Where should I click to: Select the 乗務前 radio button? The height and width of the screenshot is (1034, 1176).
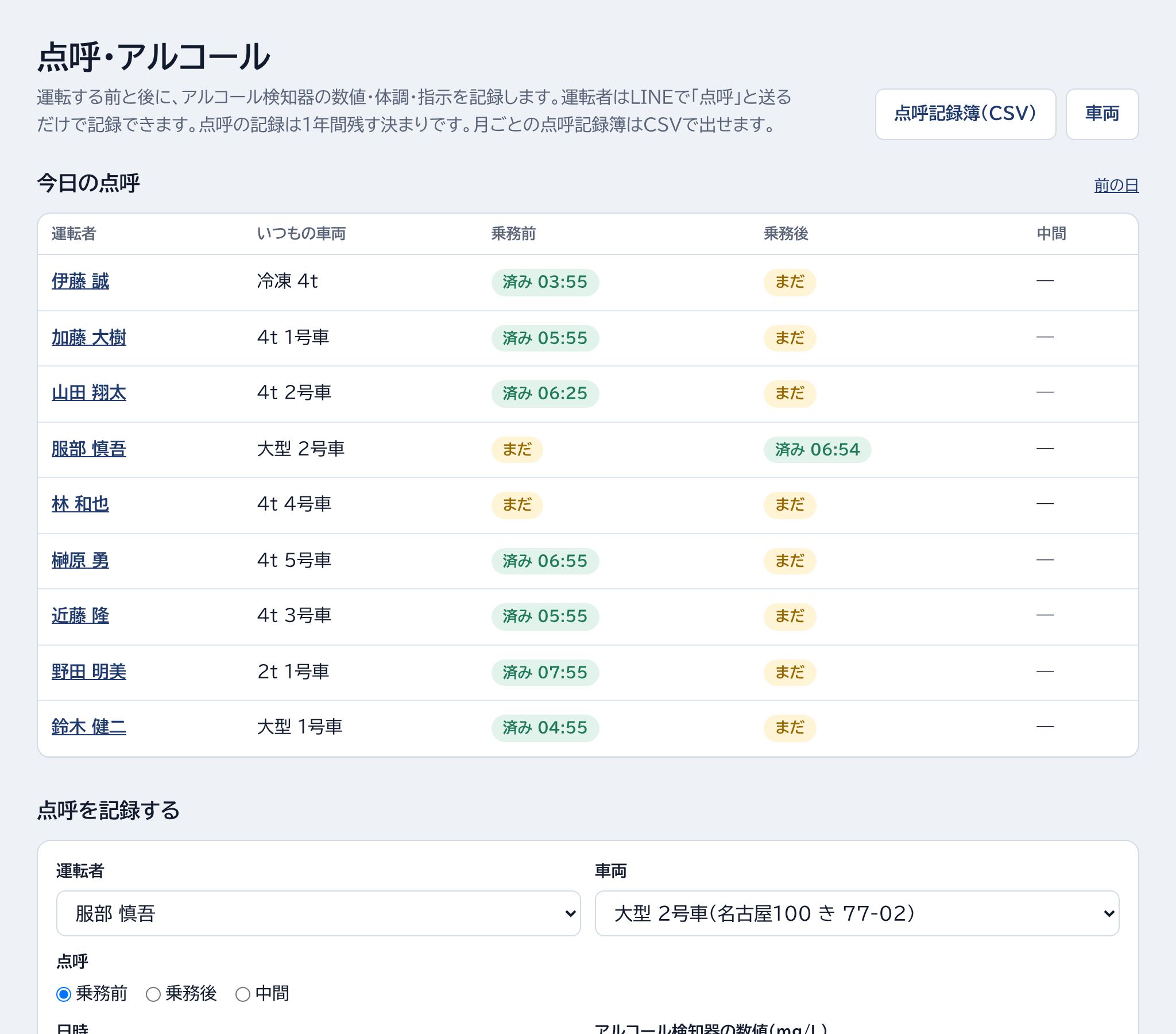point(64,994)
